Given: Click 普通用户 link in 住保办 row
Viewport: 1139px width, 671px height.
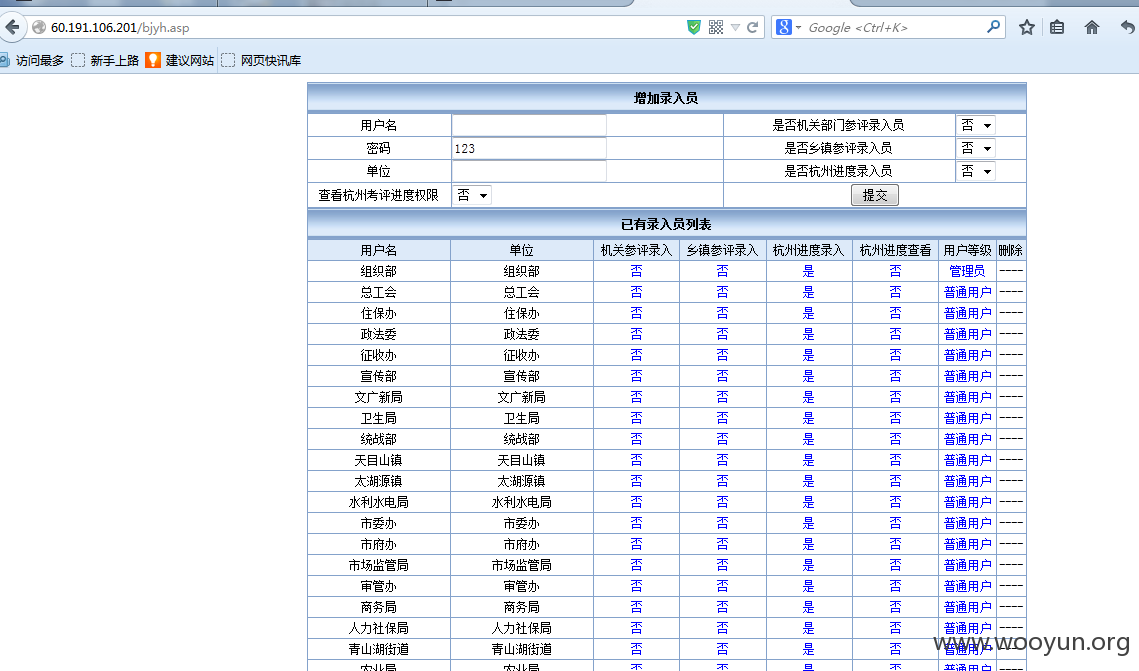Looking at the screenshot, I should click(x=967, y=313).
